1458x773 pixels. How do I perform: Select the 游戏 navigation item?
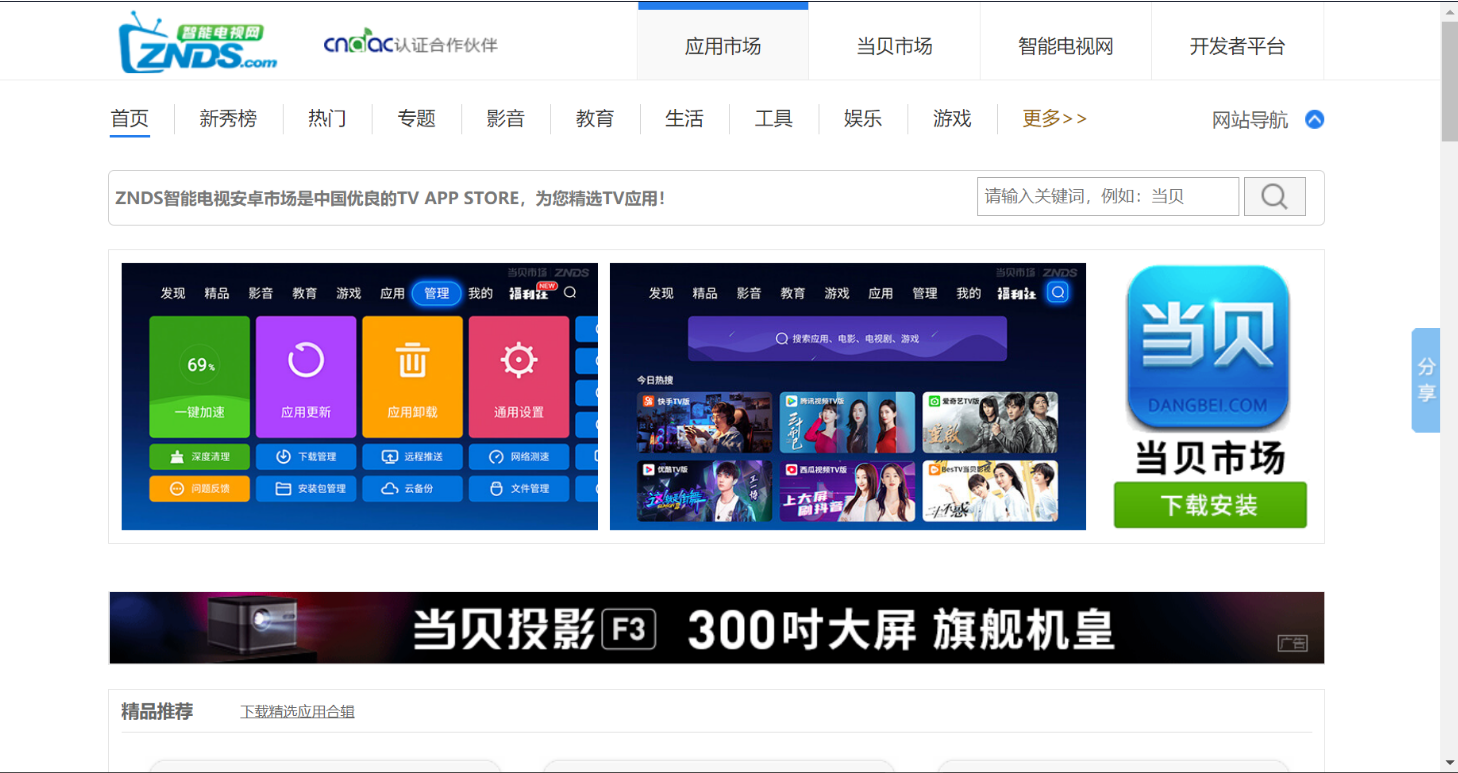tap(952, 119)
